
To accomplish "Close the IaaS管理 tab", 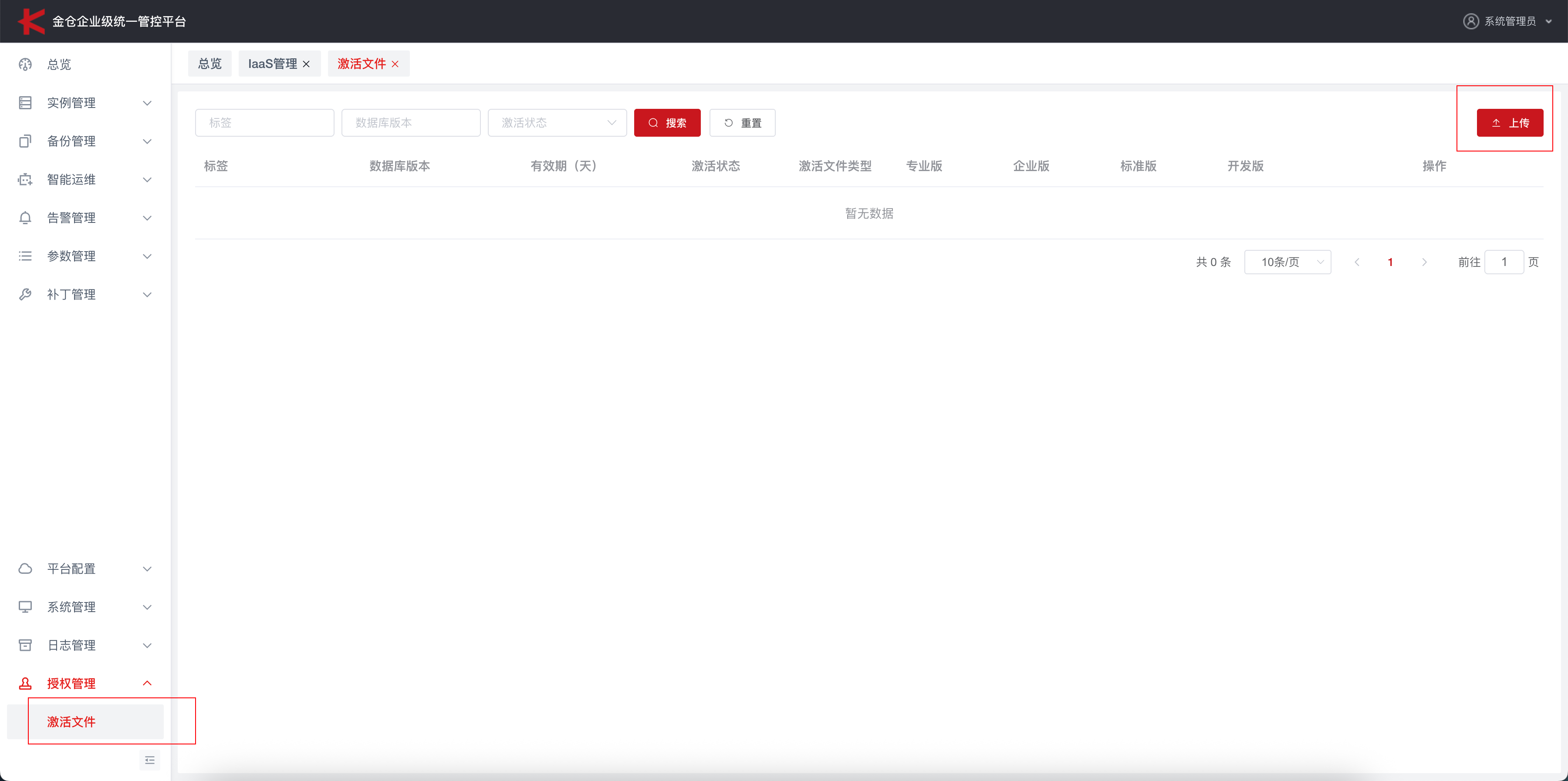I will pos(306,64).
